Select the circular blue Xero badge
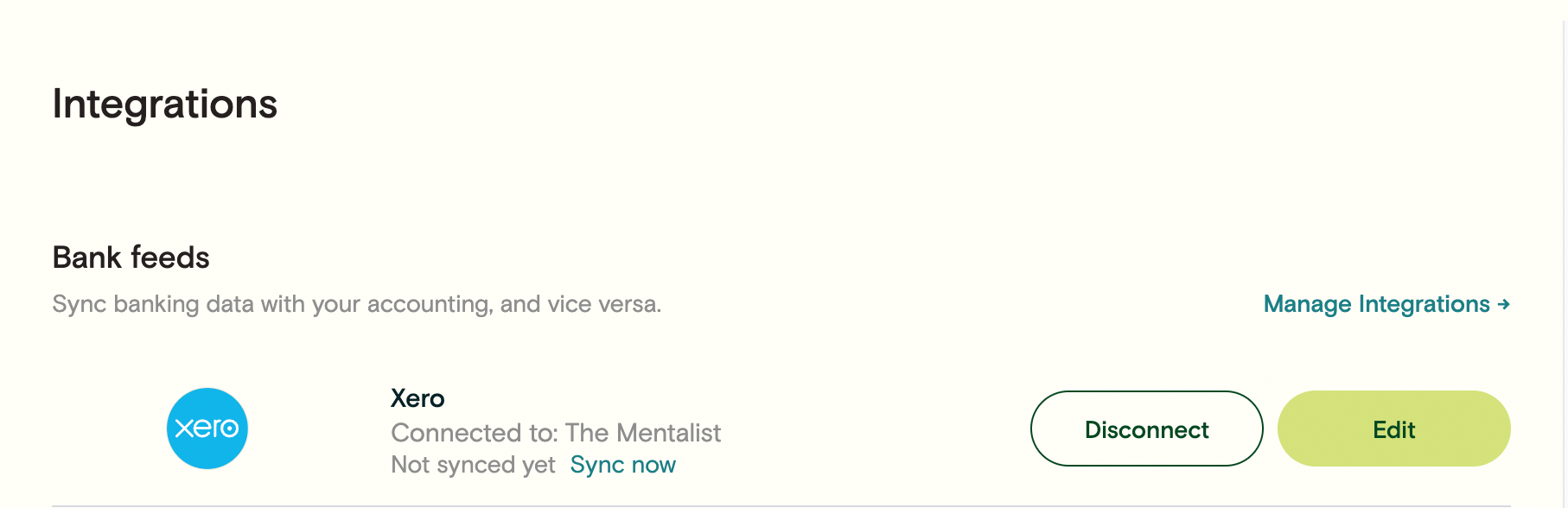This screenshot has height=508, width=1568. click(207, 429)
